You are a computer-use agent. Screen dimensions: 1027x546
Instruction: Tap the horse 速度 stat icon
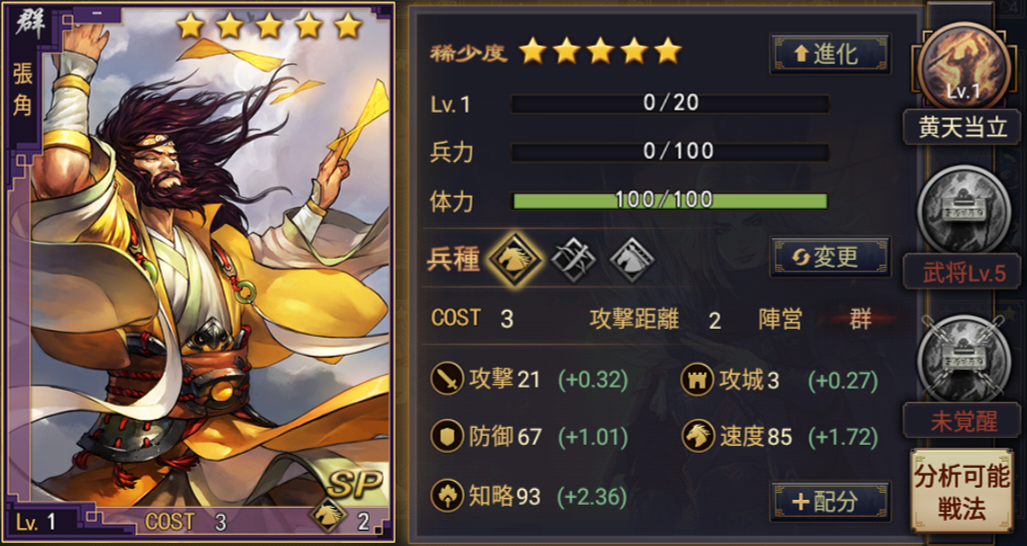tap(697, 437)
